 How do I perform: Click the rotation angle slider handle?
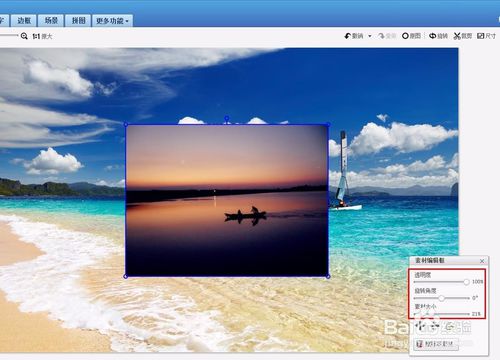pyautogui.click(x=441, y=298)
